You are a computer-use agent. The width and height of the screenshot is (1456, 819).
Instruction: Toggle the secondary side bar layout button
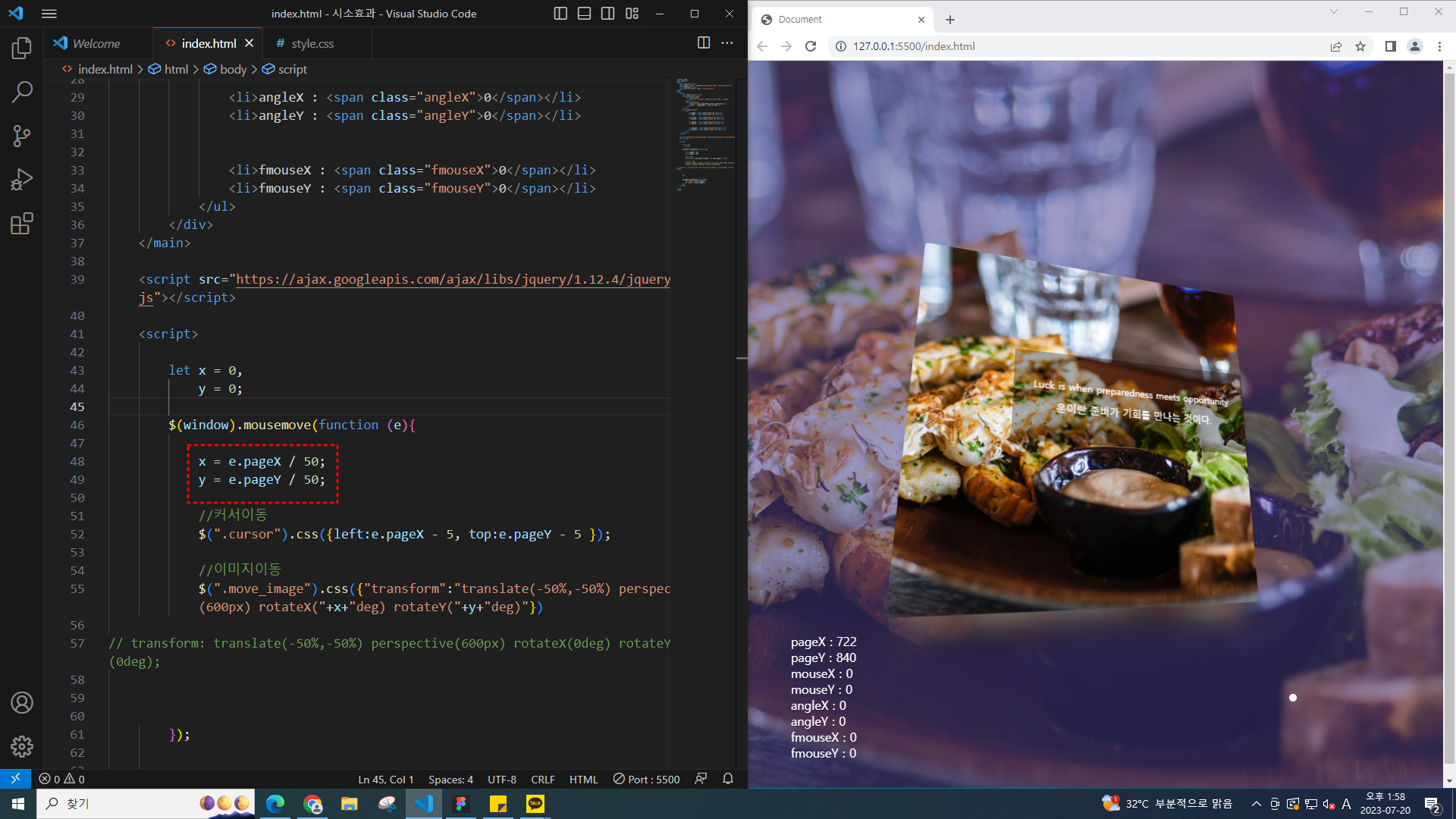tap(607, 14)
